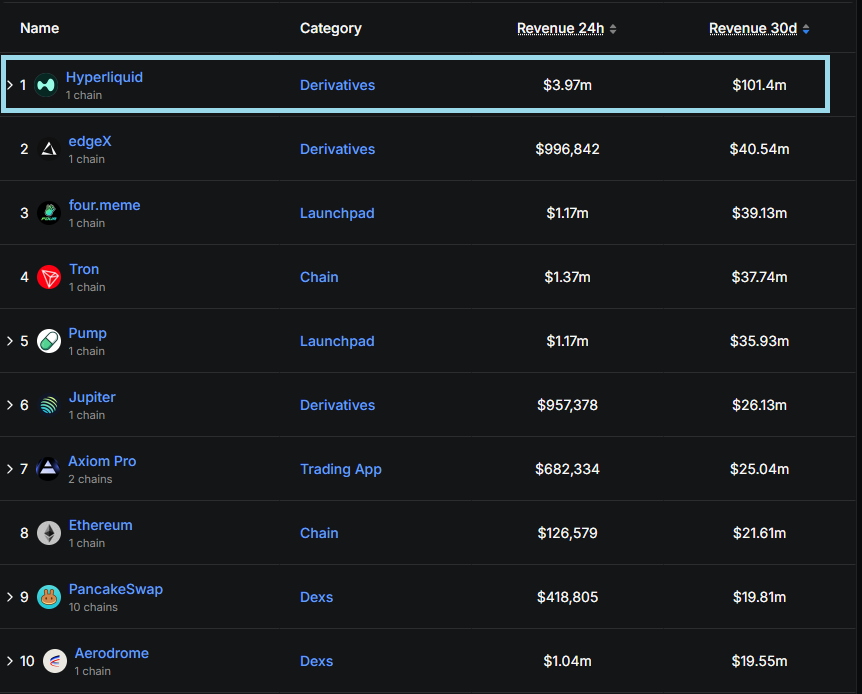Select the $37.74m revenue value
Image resolution: width=862 pixels, height=694 pixels.
tap(759, 277)
